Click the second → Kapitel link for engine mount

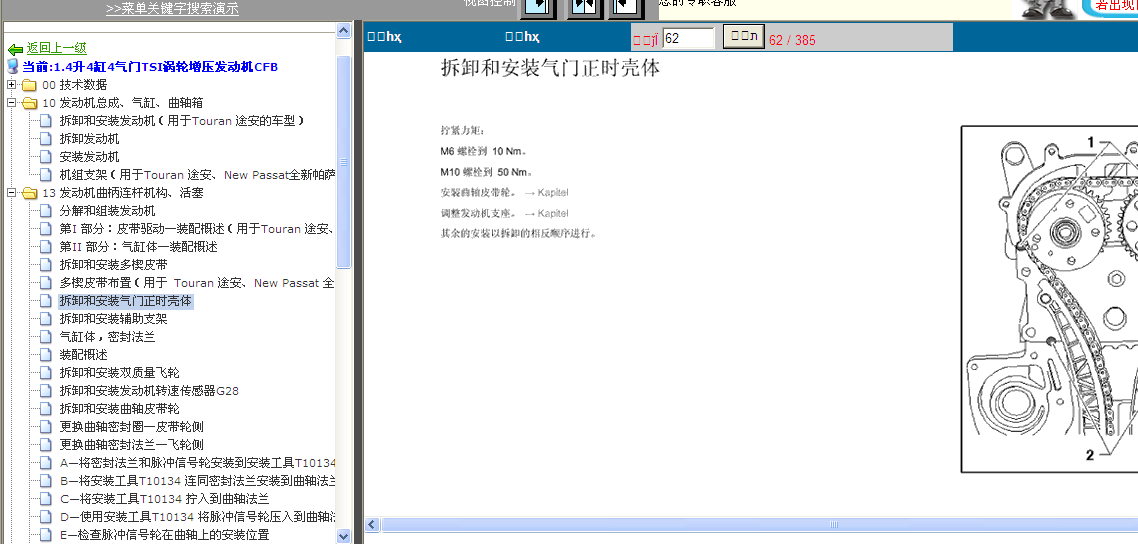point(547,213)
